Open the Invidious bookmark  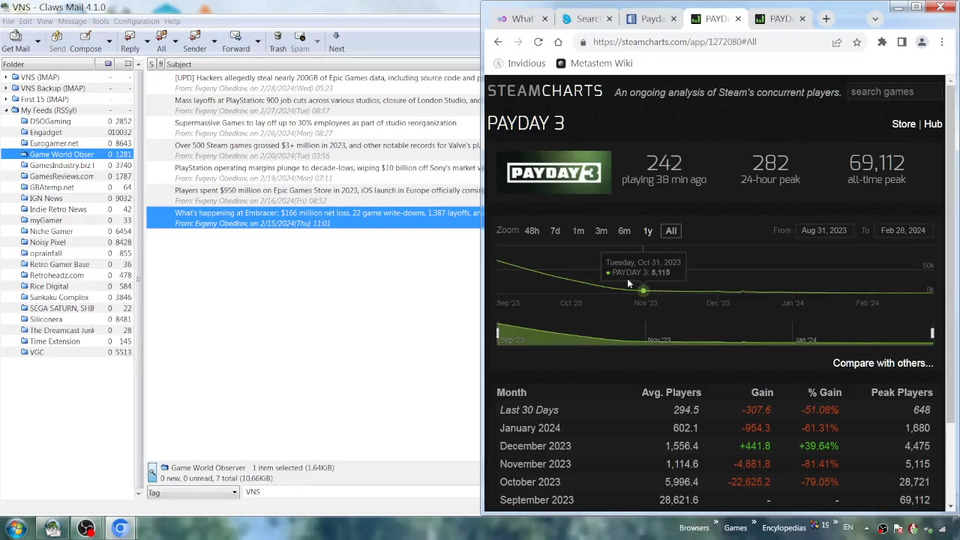tap(519, 63)
